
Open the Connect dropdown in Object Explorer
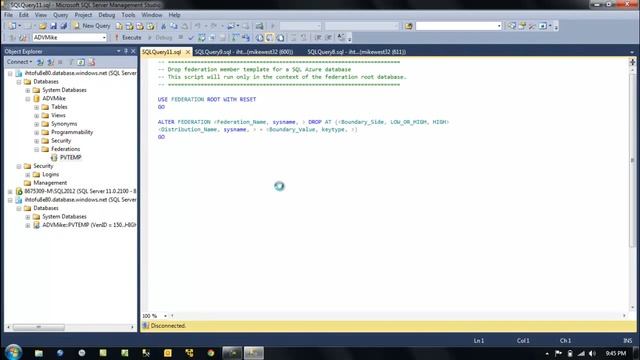[x=19, y=62]
